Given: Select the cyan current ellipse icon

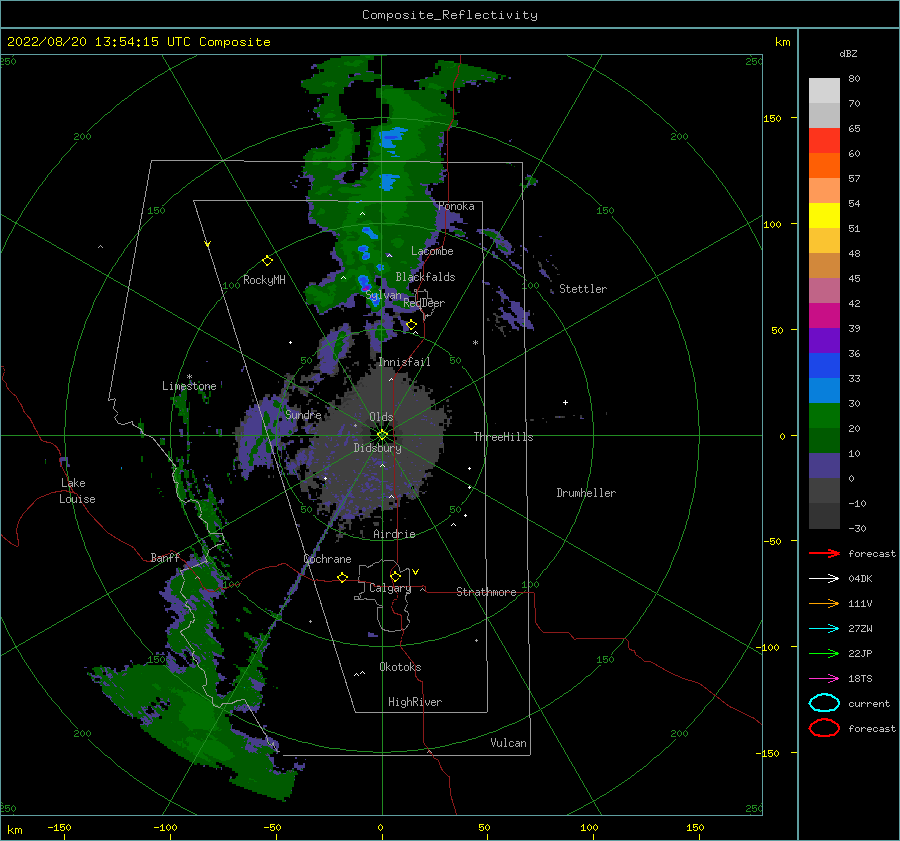Looking at the screenshot, I should [824, 703].
